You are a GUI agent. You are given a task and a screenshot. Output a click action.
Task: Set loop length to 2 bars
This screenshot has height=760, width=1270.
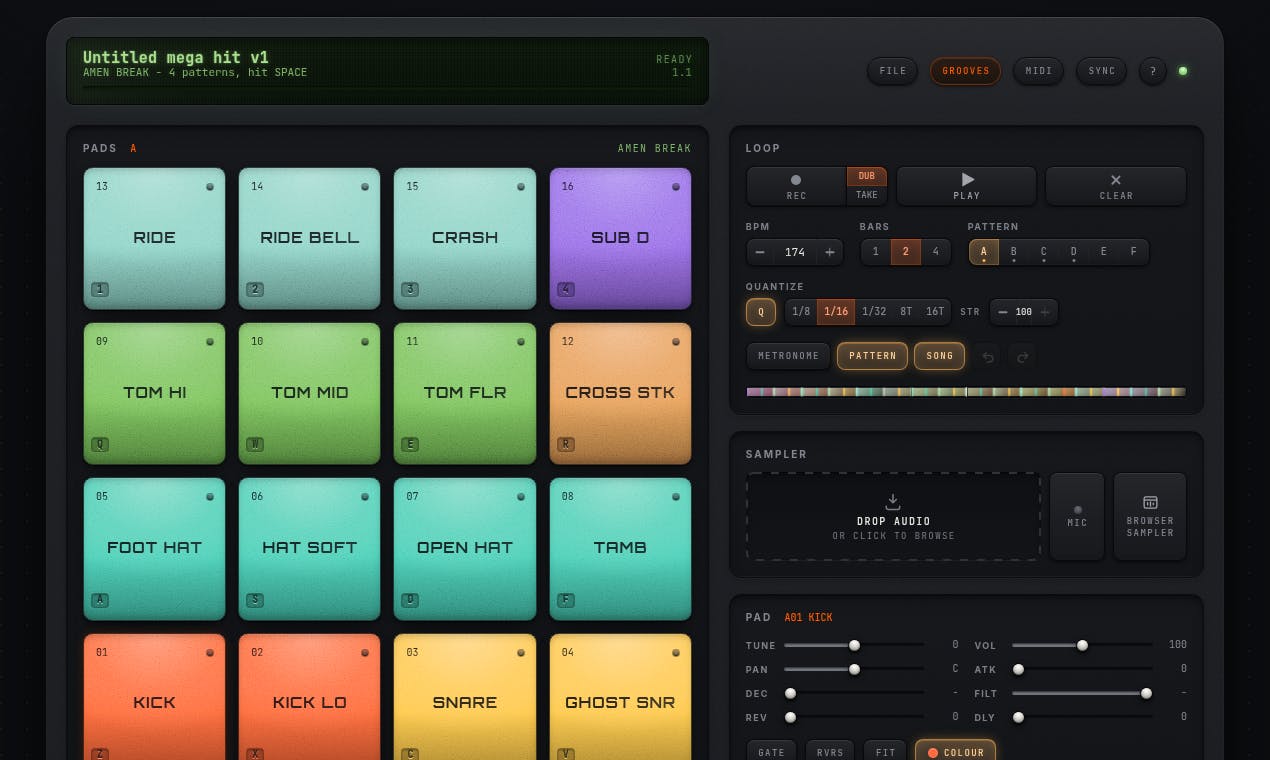[906, 252]
